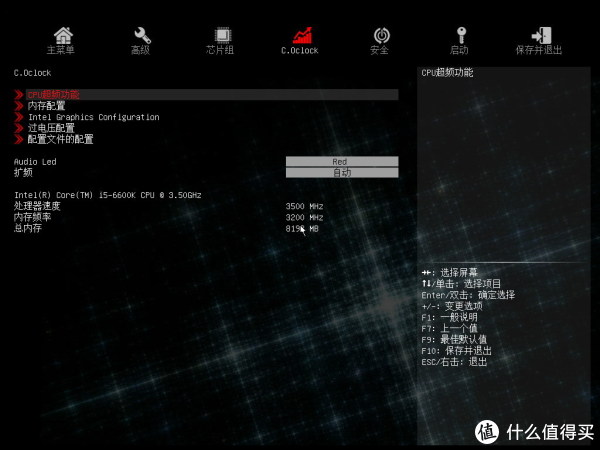Click red chevron beside Intel Graphics Configuration
Image resolution: width=600 pixels, height=450 pixels.
[19, 117]
